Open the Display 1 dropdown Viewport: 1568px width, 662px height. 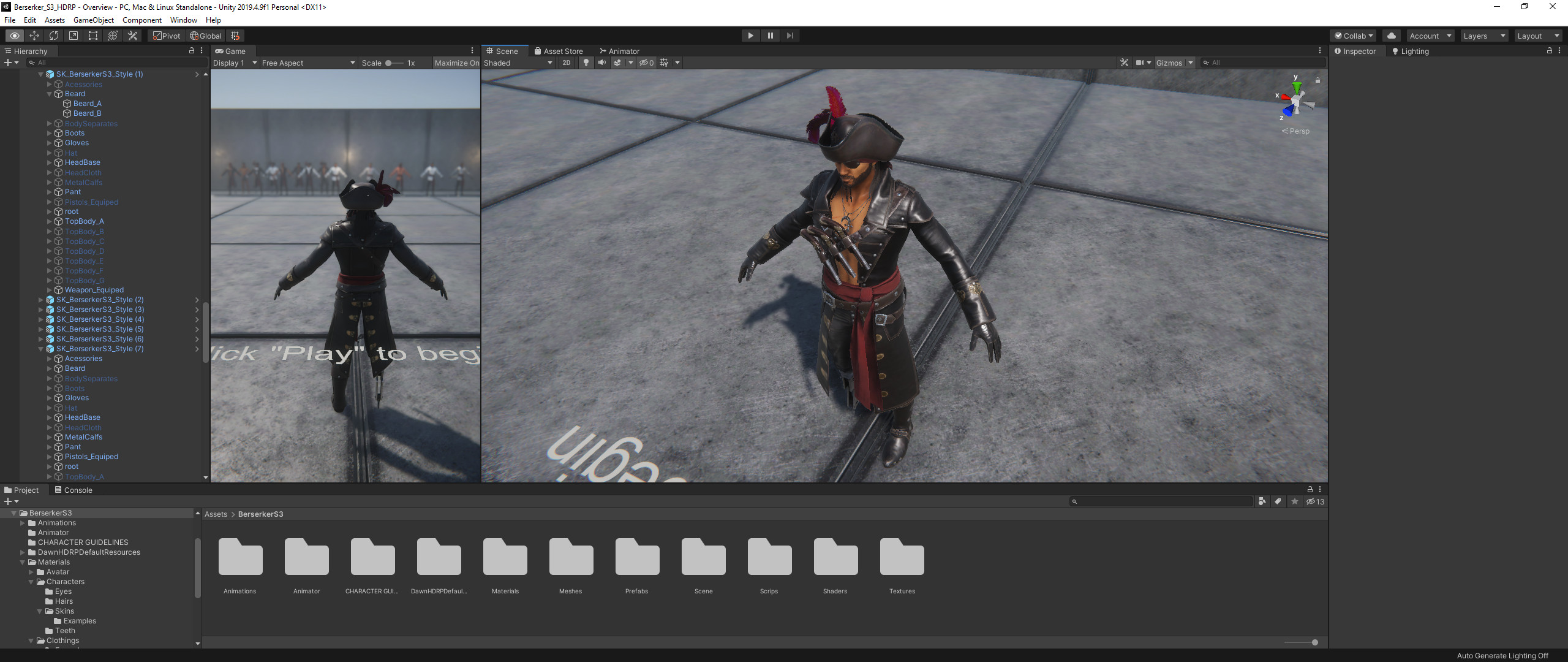tap(235, 63)
